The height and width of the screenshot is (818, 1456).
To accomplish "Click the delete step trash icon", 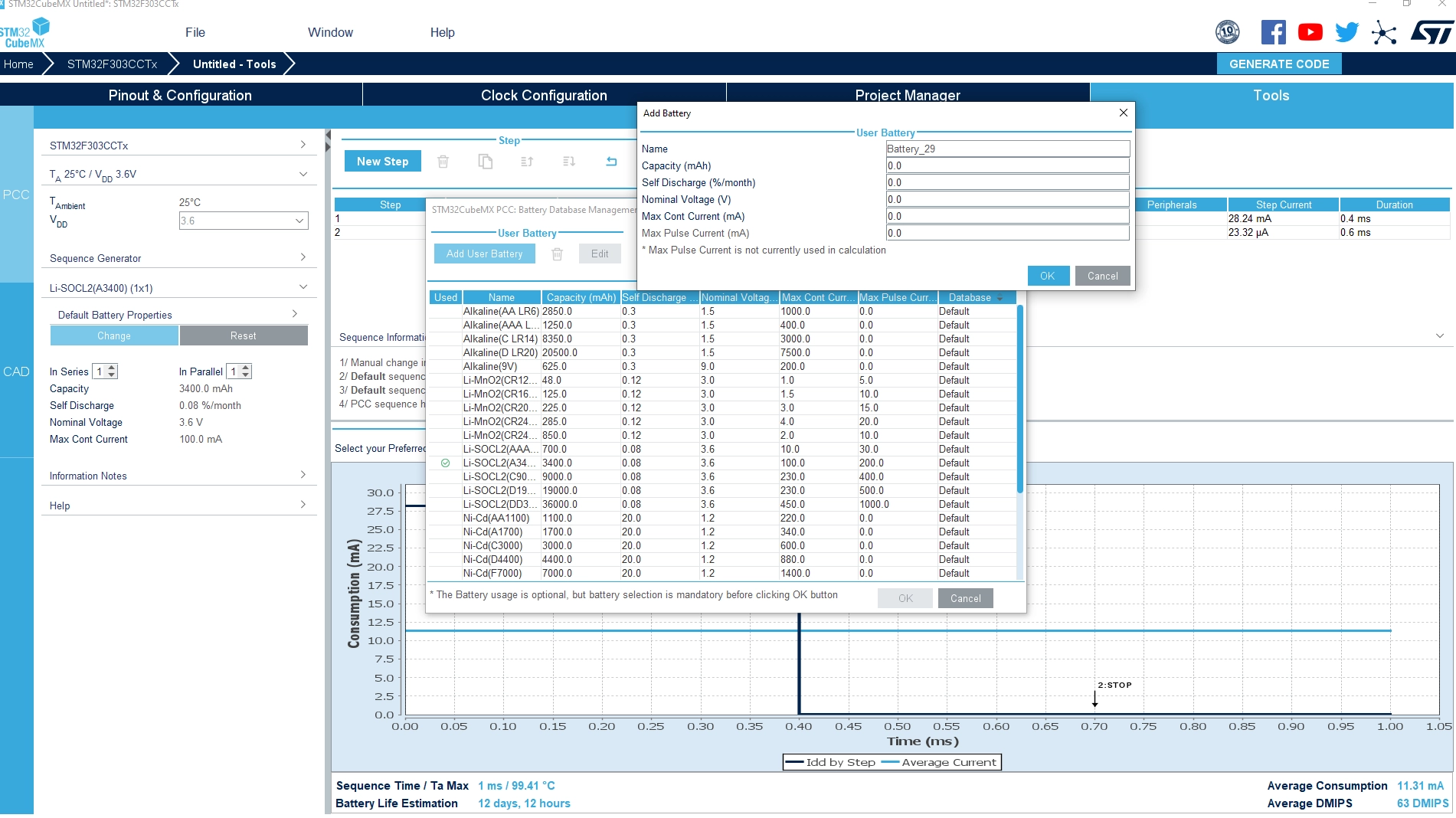I will click(x=443, y=162).
